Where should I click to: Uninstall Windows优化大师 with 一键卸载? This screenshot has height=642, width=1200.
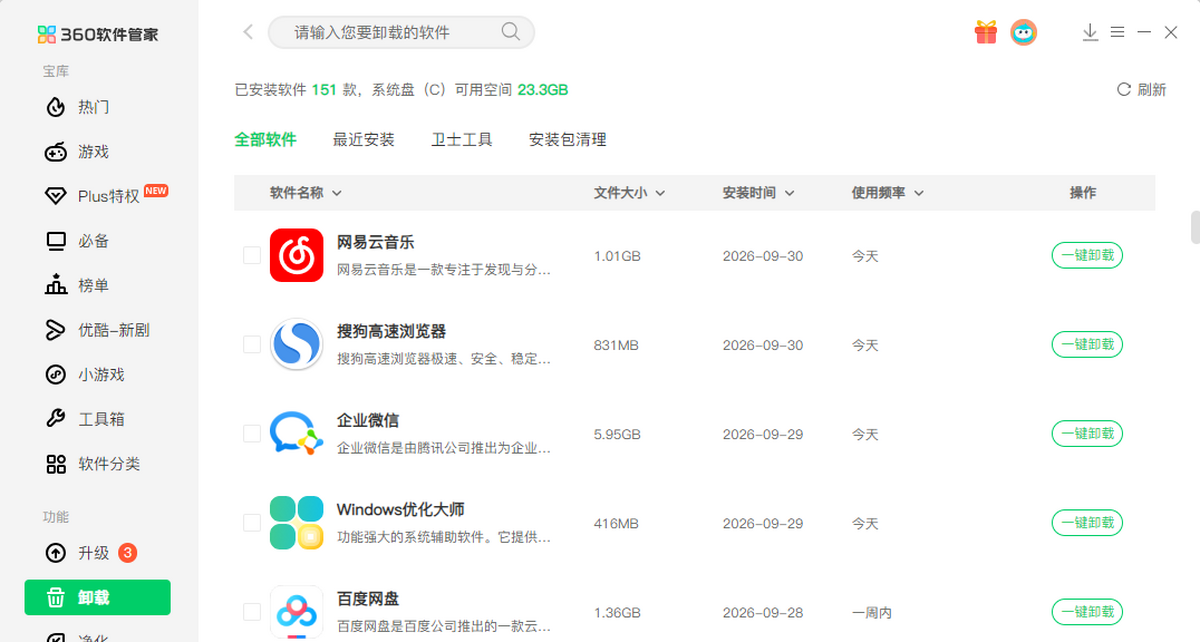[x=1087, y=523]
